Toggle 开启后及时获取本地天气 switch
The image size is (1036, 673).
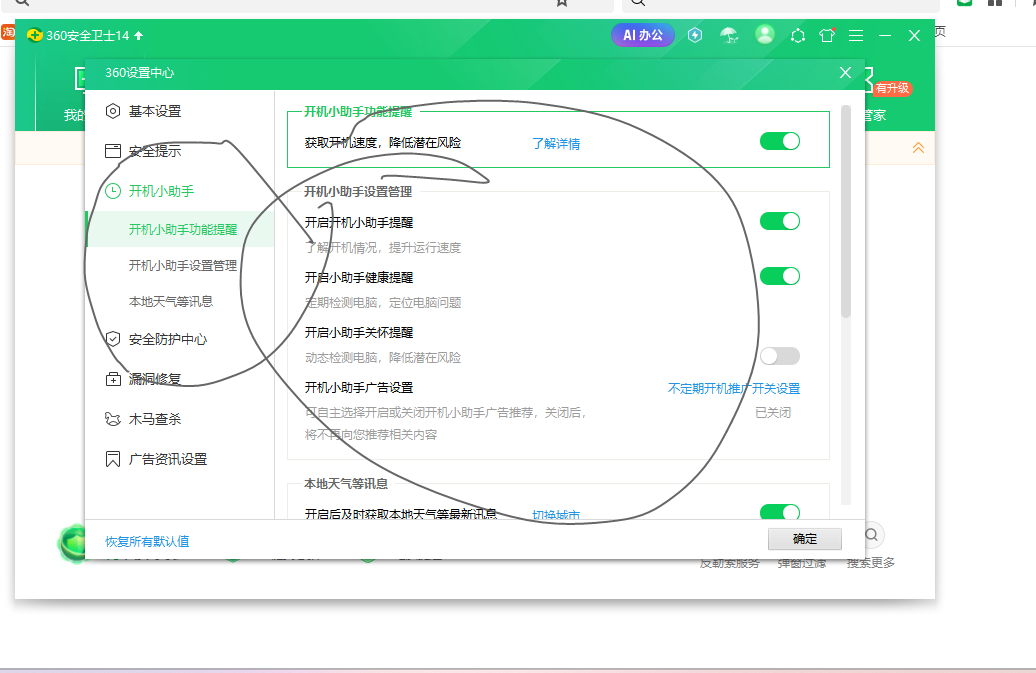click(780, 512)
